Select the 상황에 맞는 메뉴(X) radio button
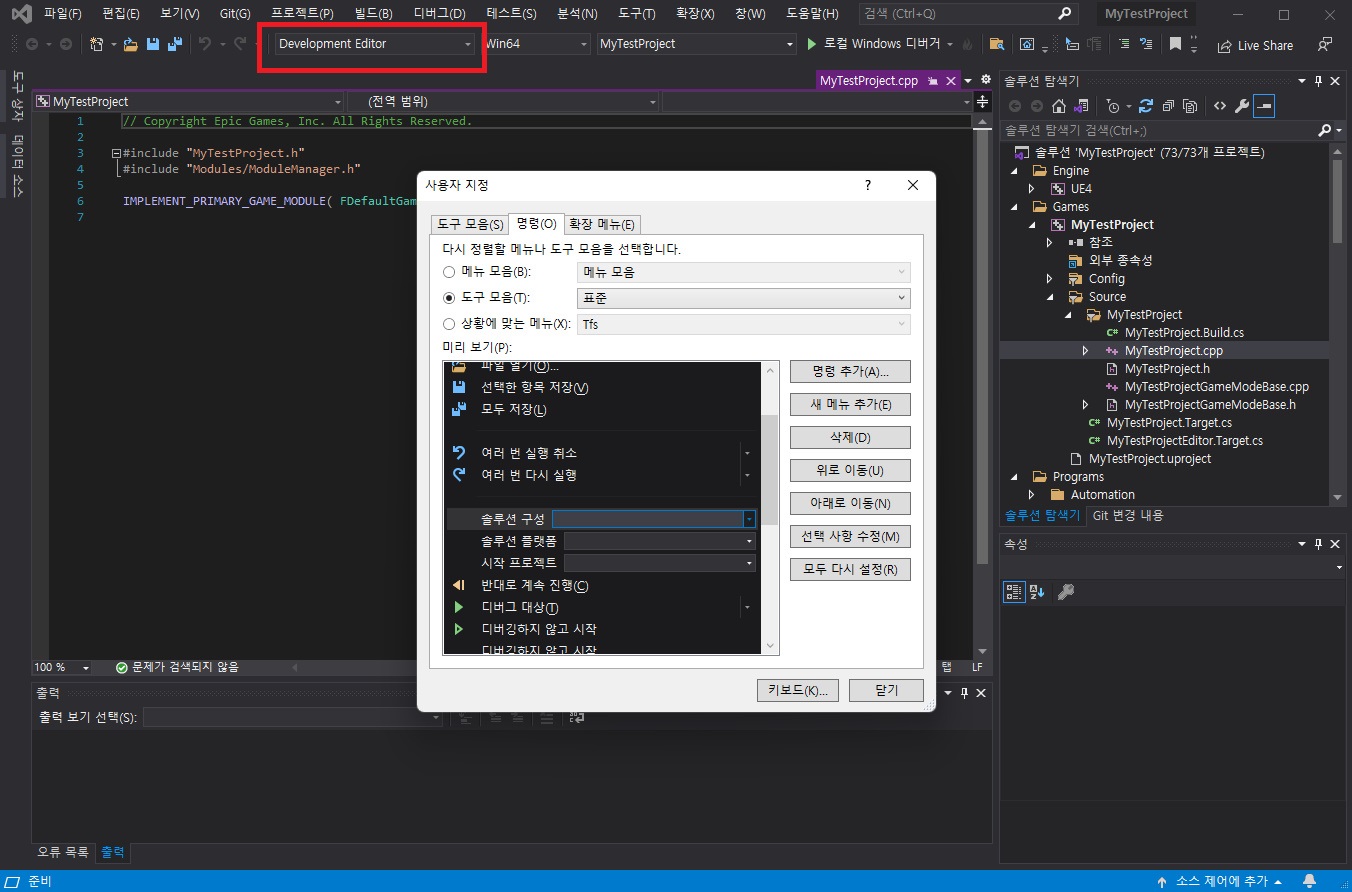Viewport: 1352px width, 892px height. pyautogui.click(x=449, y=324)
